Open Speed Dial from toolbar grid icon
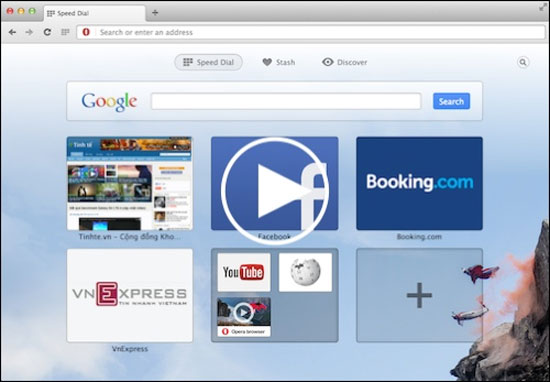Image resolution: width=550 pixels, height=382 pixels. pyautogui.click(x=65, y=32)
